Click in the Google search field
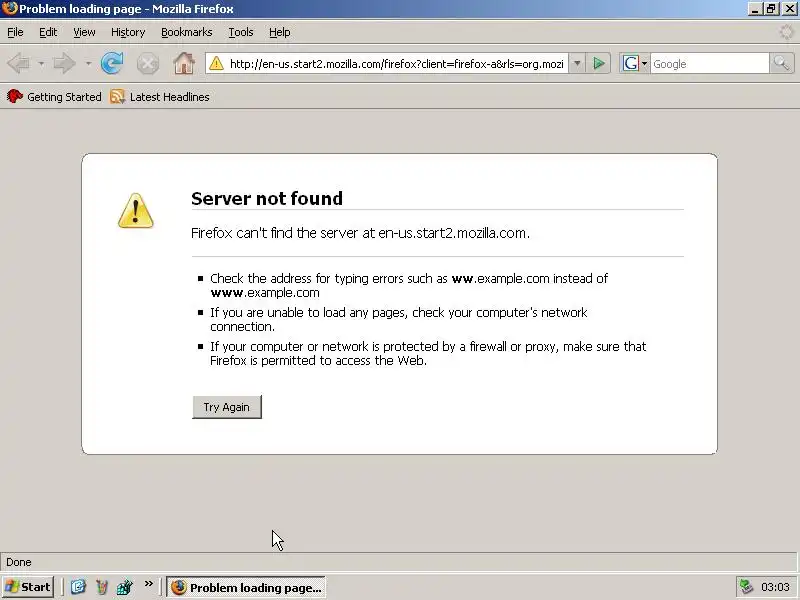The image size is (800, 600). tap(710, 64)
